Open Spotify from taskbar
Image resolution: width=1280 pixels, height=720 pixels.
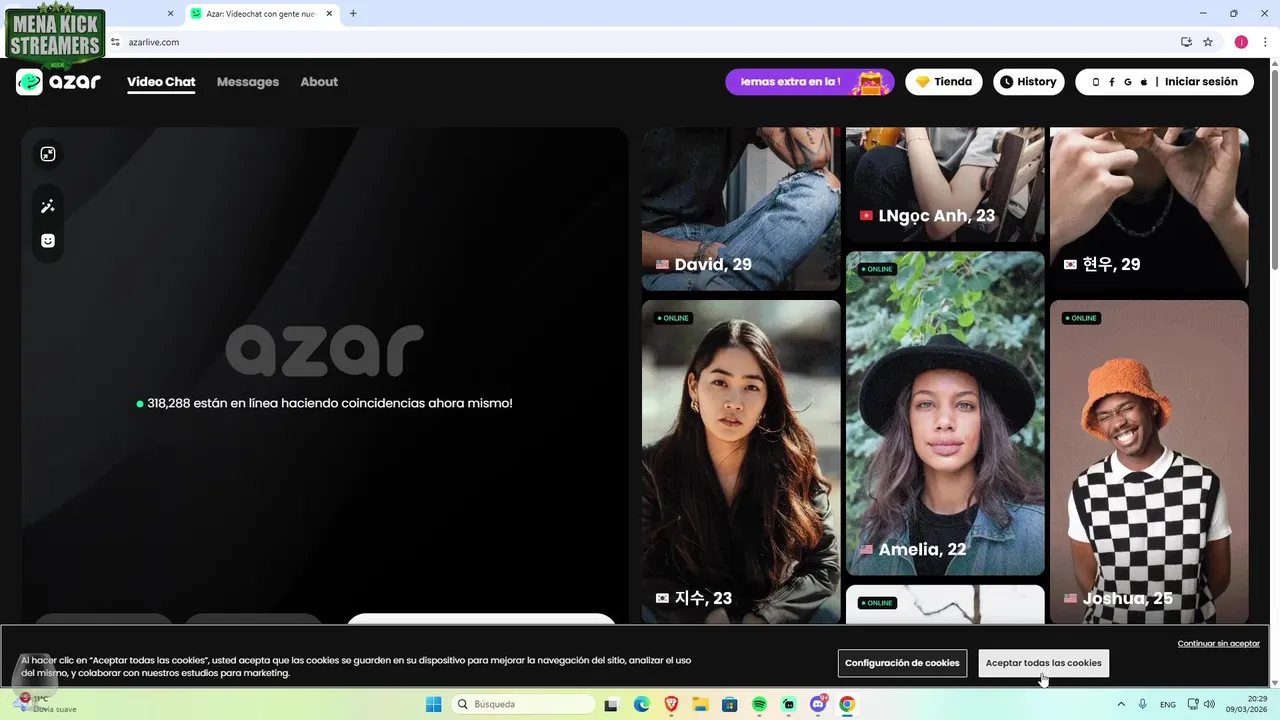tap(759, 704)
